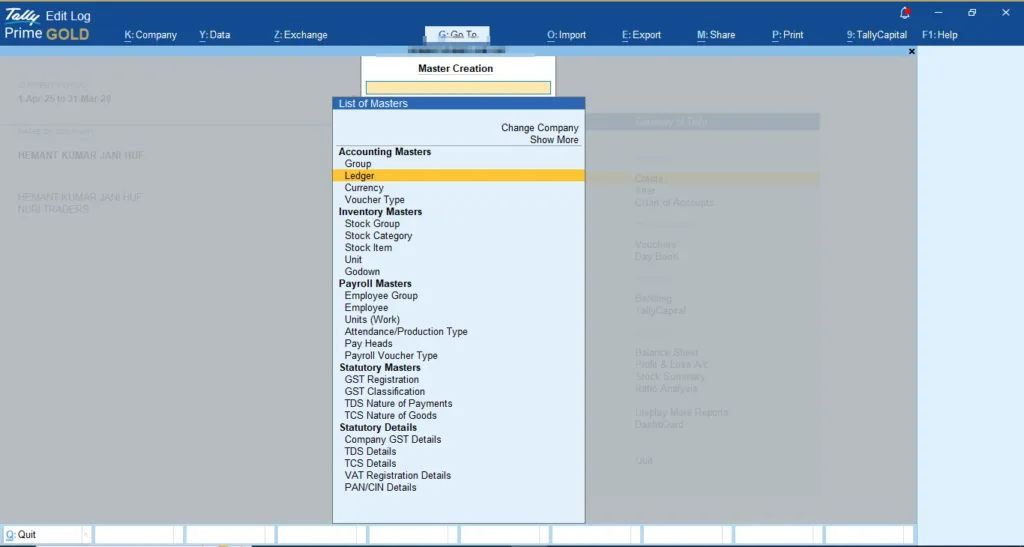This screenshot has height=547, width=1024.
Task: Select the highlighted Ledger master
Action: tap(458, 176)
